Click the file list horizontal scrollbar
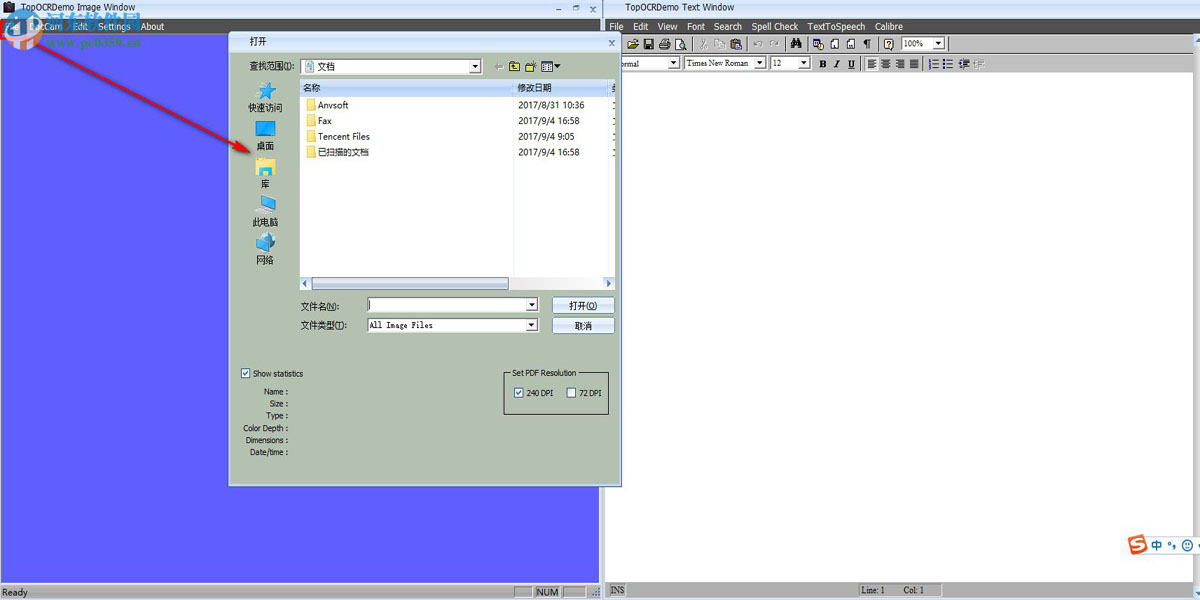This screenshot has height=600, width=1200. tap(457, 284)
